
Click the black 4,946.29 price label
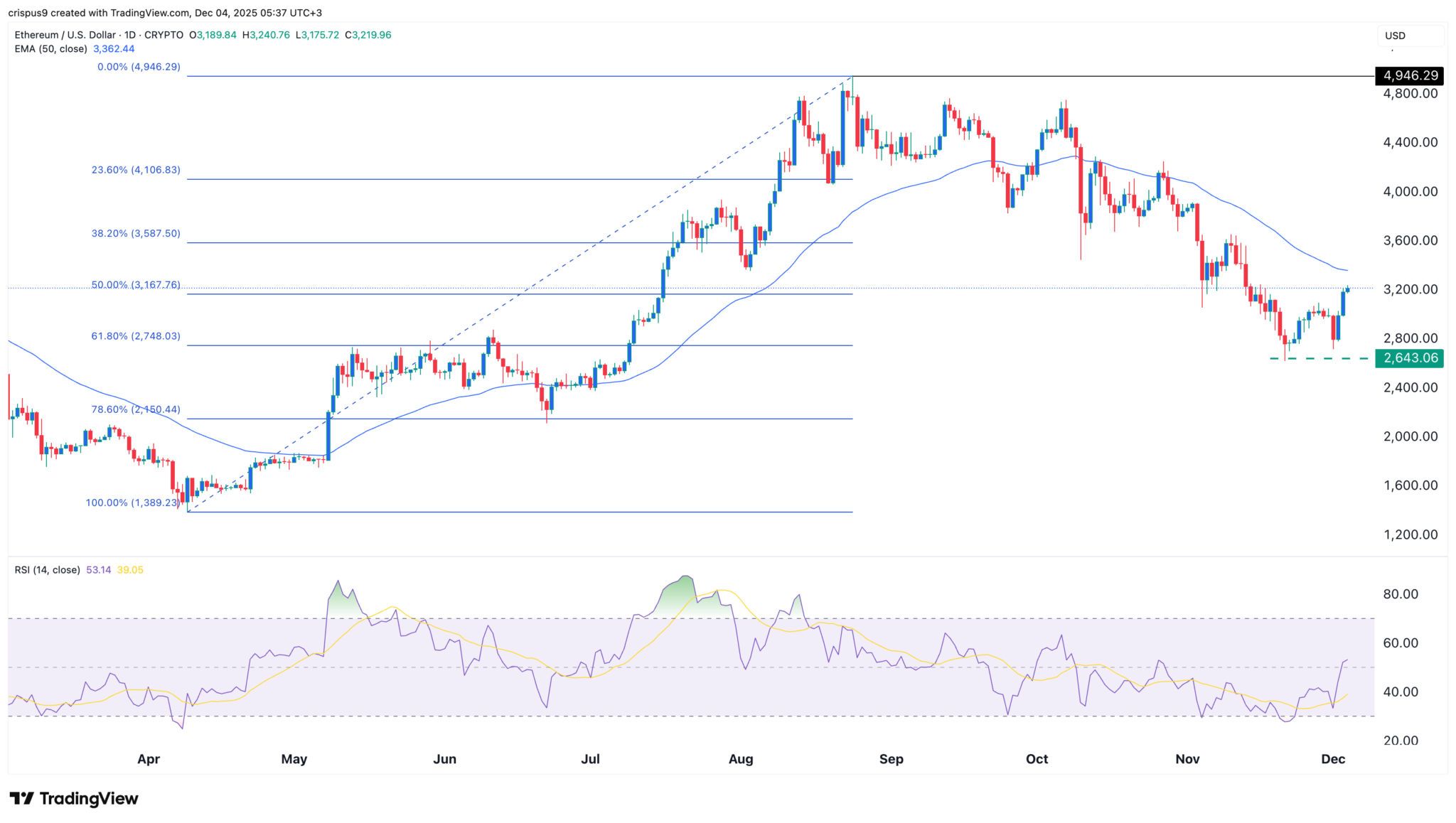tap(1410, 75)
